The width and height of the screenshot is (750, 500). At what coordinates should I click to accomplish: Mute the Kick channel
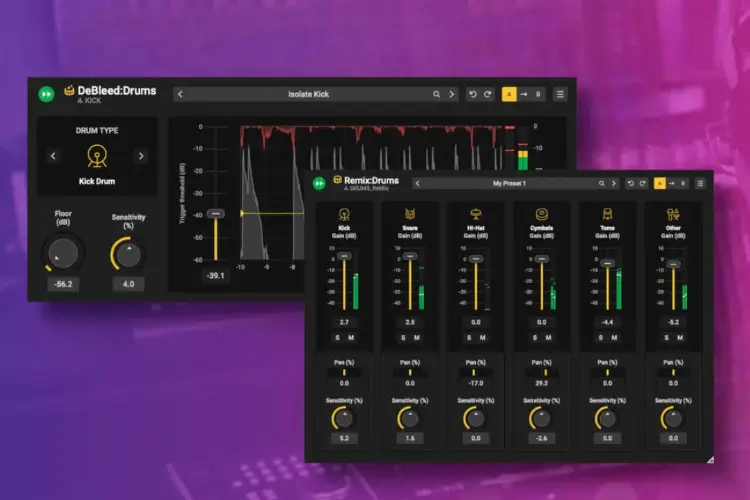(x=351, y=338)
